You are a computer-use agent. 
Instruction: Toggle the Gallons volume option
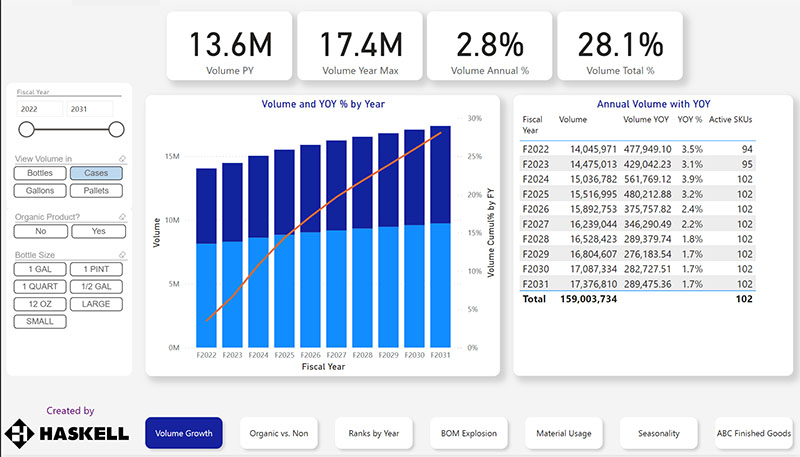coord(40,190)
